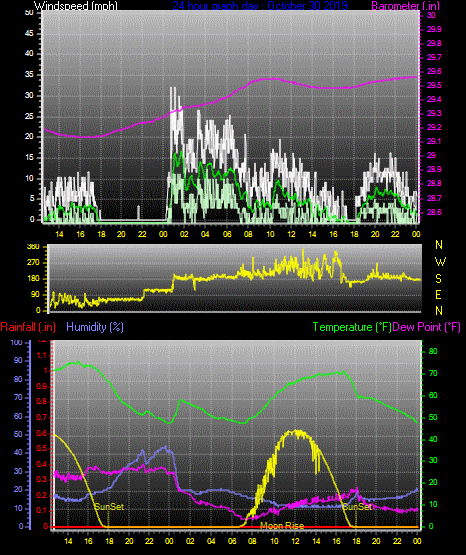Click the '25' windspeed axis value
This screenshot has height=555, width=466.
pyautogui.click(x=29, y=116)
